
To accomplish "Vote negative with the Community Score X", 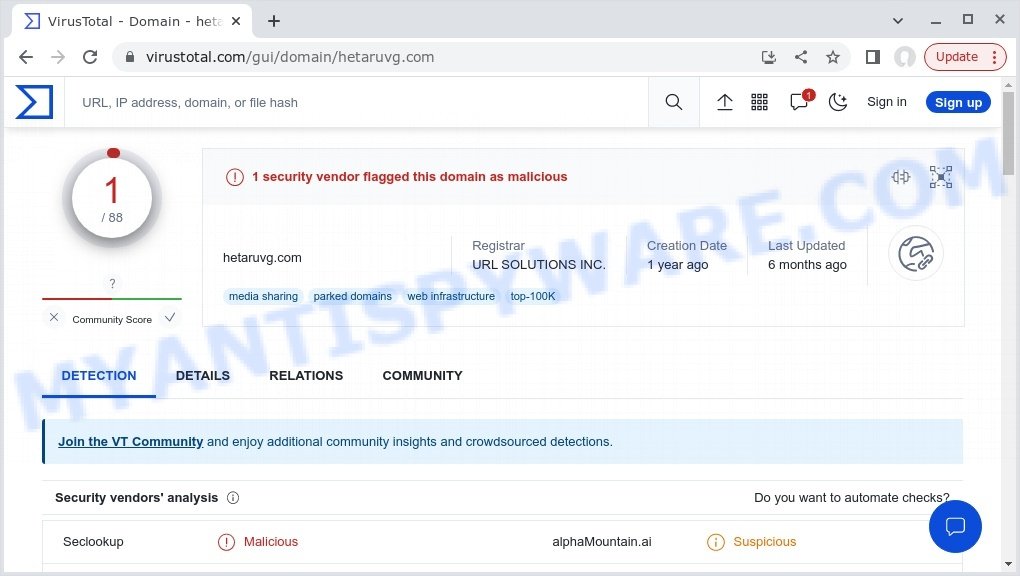I will [54, 318].
